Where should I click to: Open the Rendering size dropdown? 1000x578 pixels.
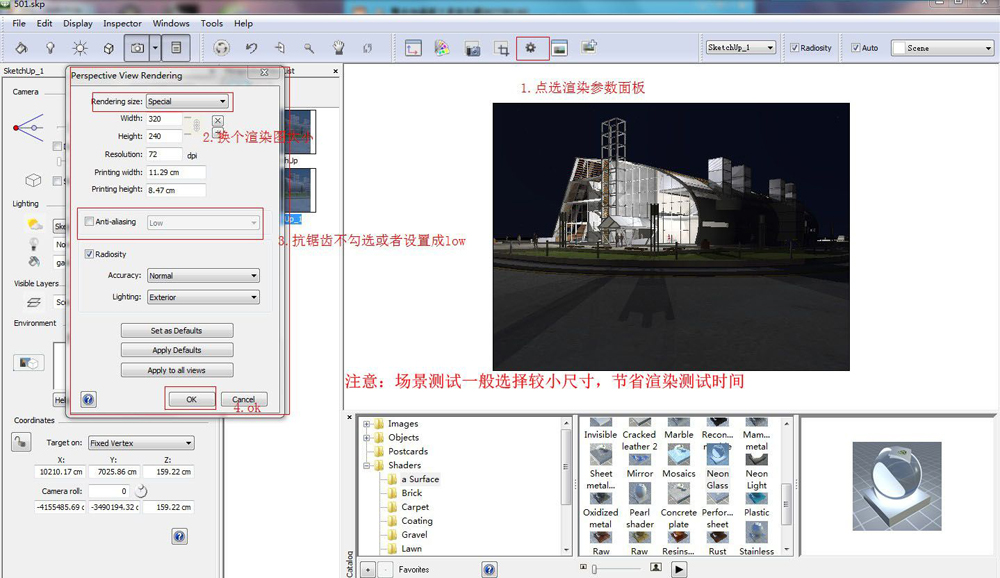click(187, 101)
